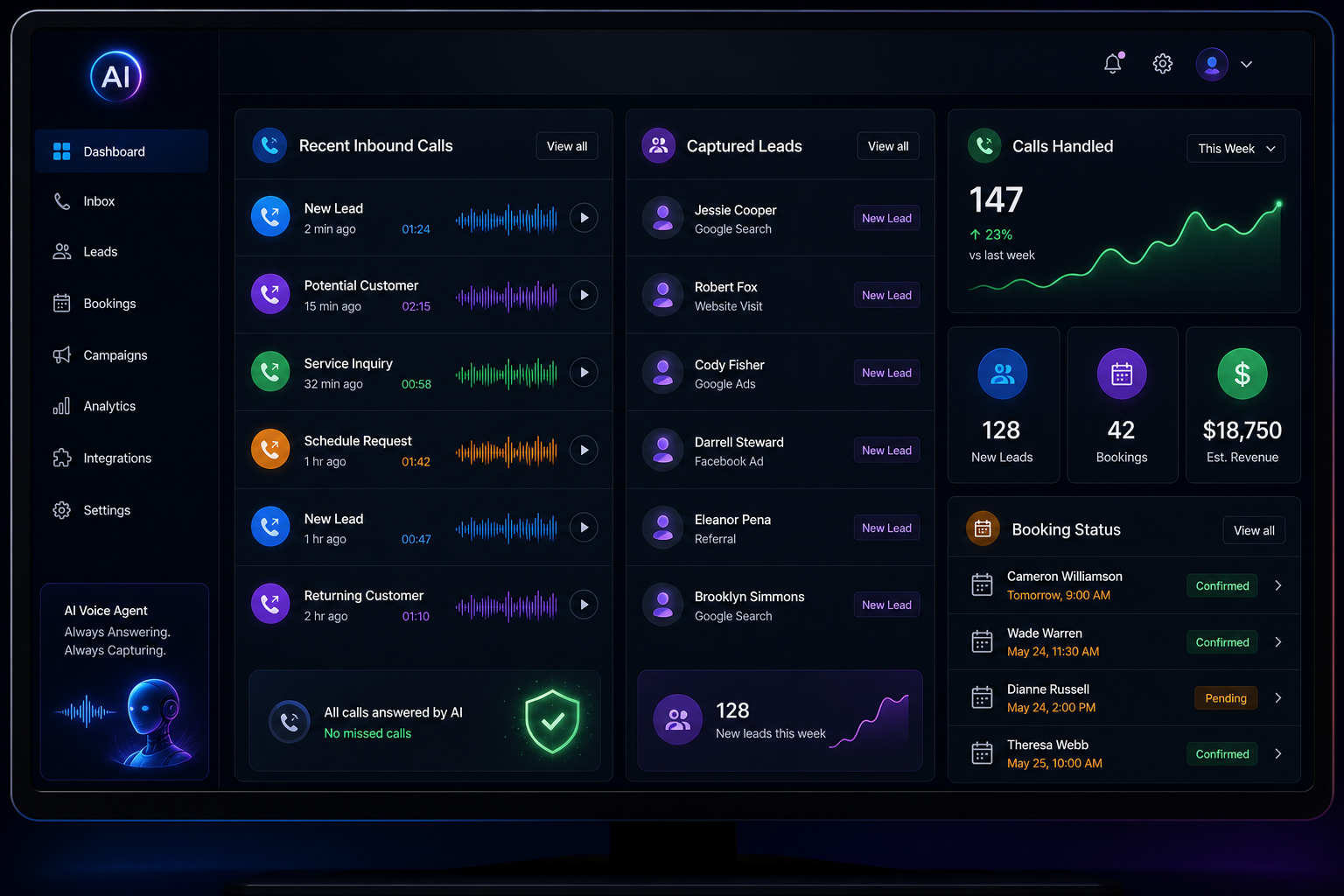Expand the profile menu chevron
The height and width of the screenshot is (896, 1344).
click(x=1247, y=64)
